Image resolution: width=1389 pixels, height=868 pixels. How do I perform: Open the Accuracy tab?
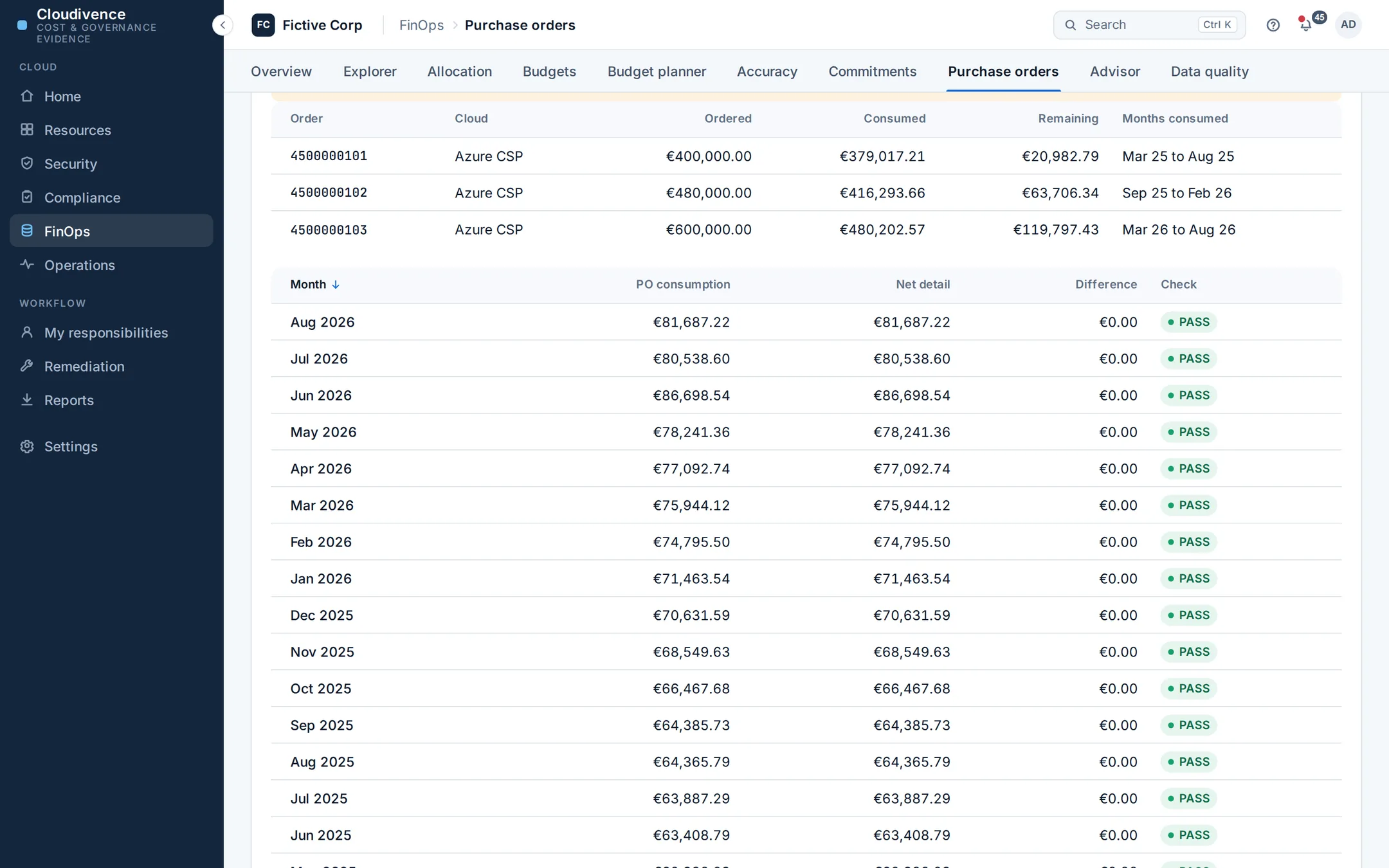pos(767,71)
